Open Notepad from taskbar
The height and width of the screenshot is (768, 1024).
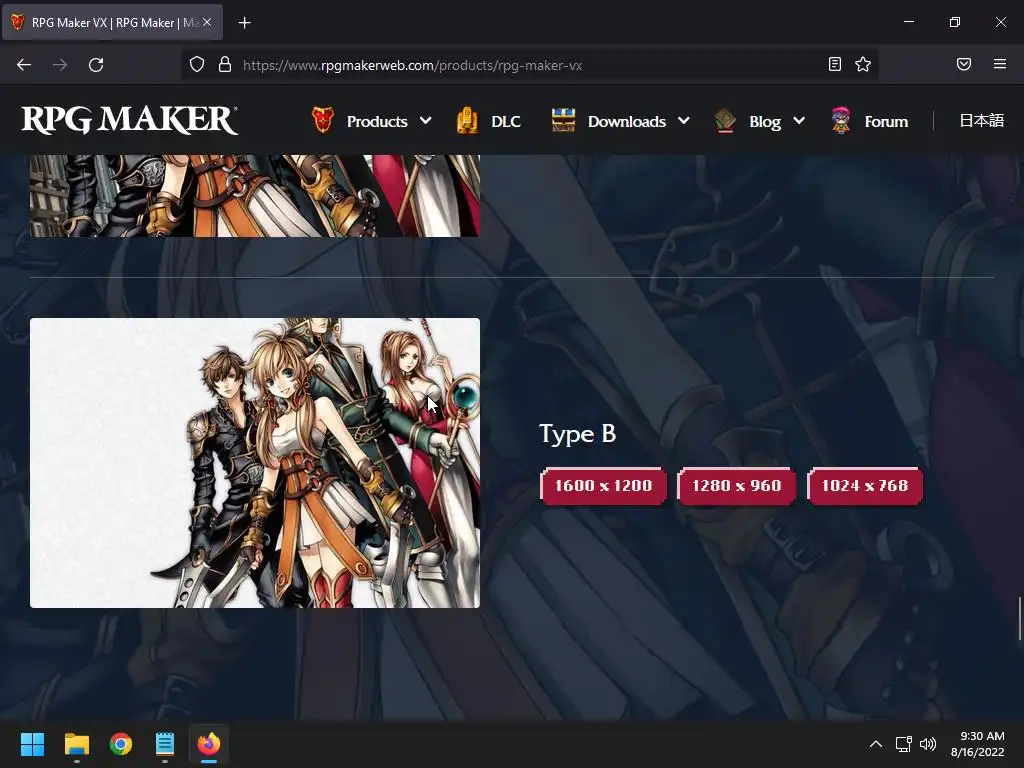tap(165, 744)
